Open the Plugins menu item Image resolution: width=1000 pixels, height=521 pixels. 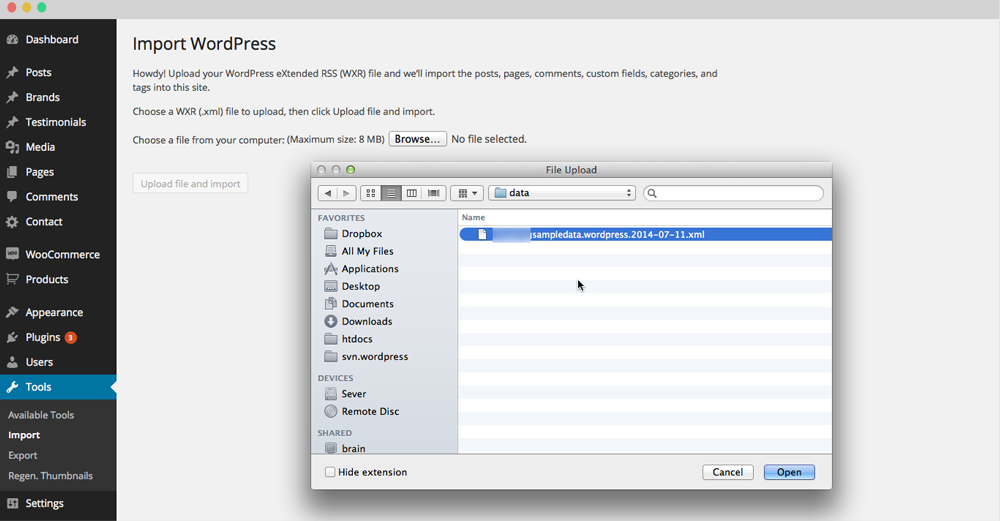pyautogui.click(x=43, y=337)
